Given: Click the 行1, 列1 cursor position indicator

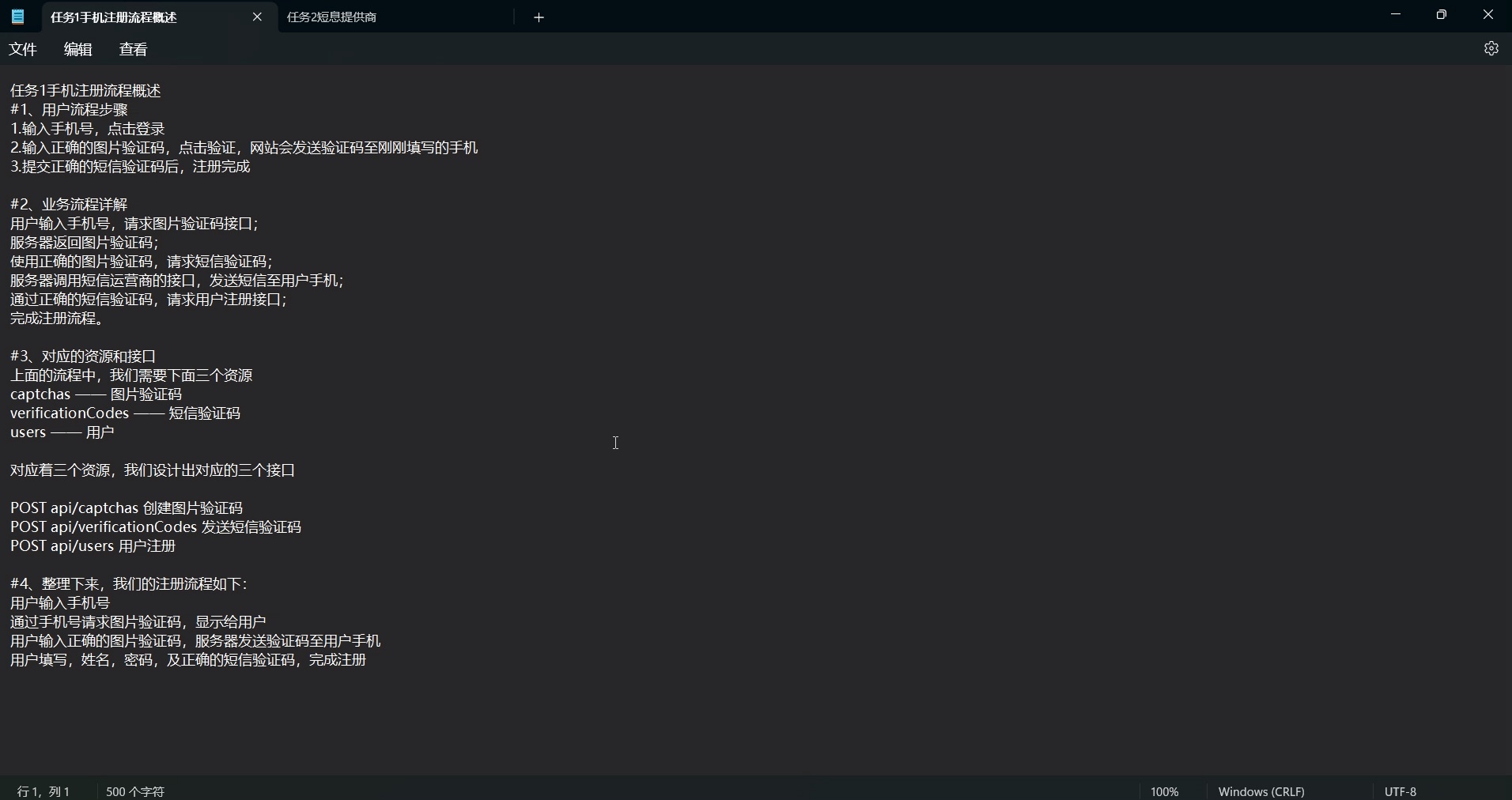Looking at the screenshot, I should click(x=43, y=791).
